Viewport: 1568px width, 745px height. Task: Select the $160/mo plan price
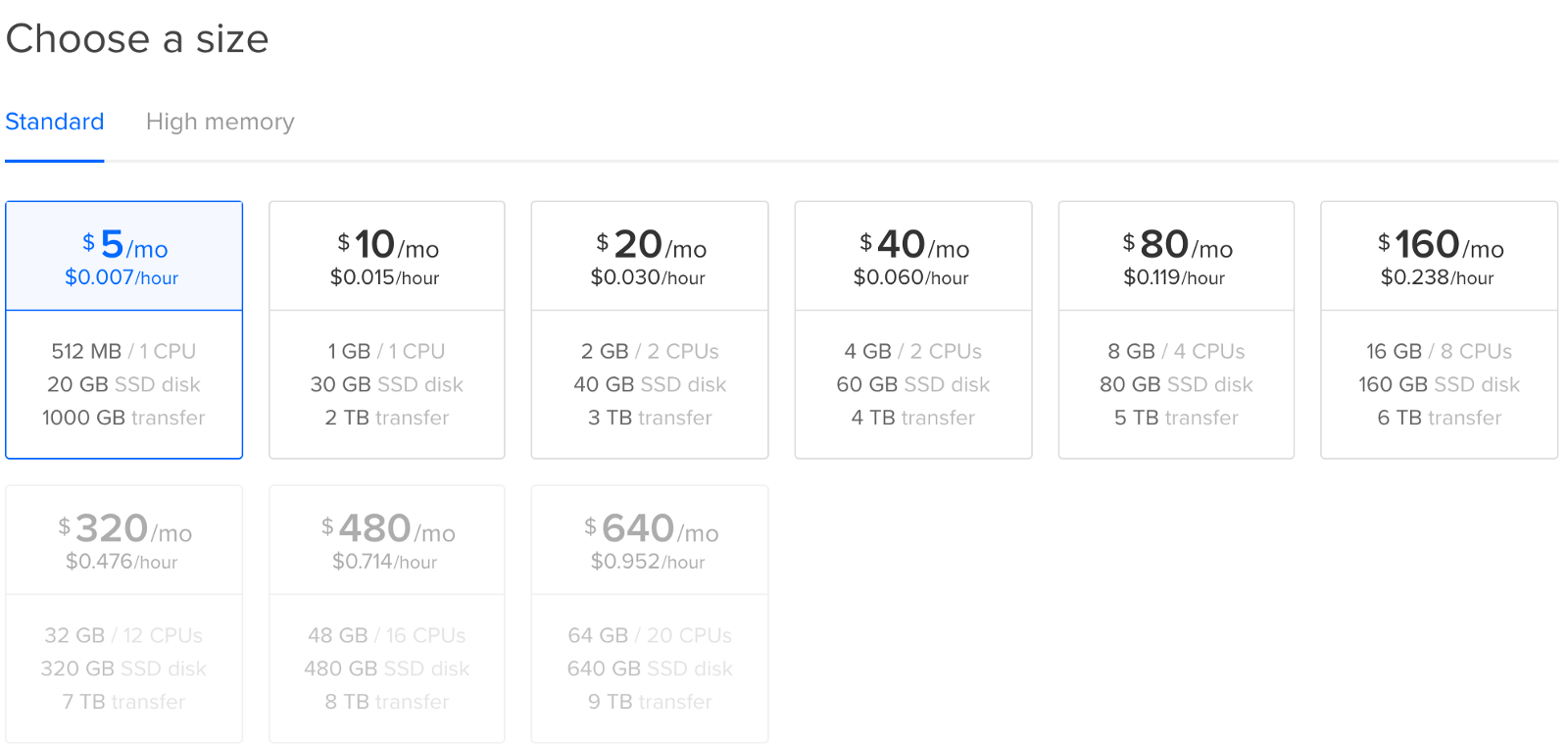coord(1440,245)
